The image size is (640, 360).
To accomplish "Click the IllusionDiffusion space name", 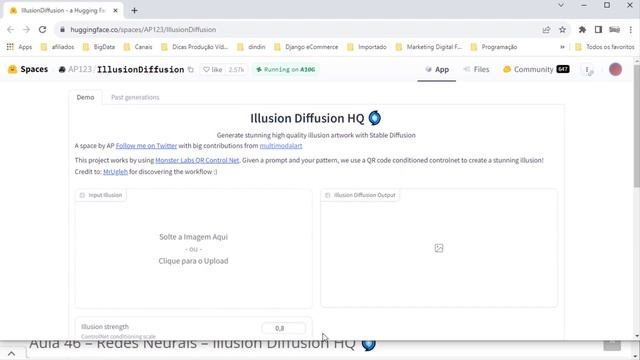I will (140, 69).
